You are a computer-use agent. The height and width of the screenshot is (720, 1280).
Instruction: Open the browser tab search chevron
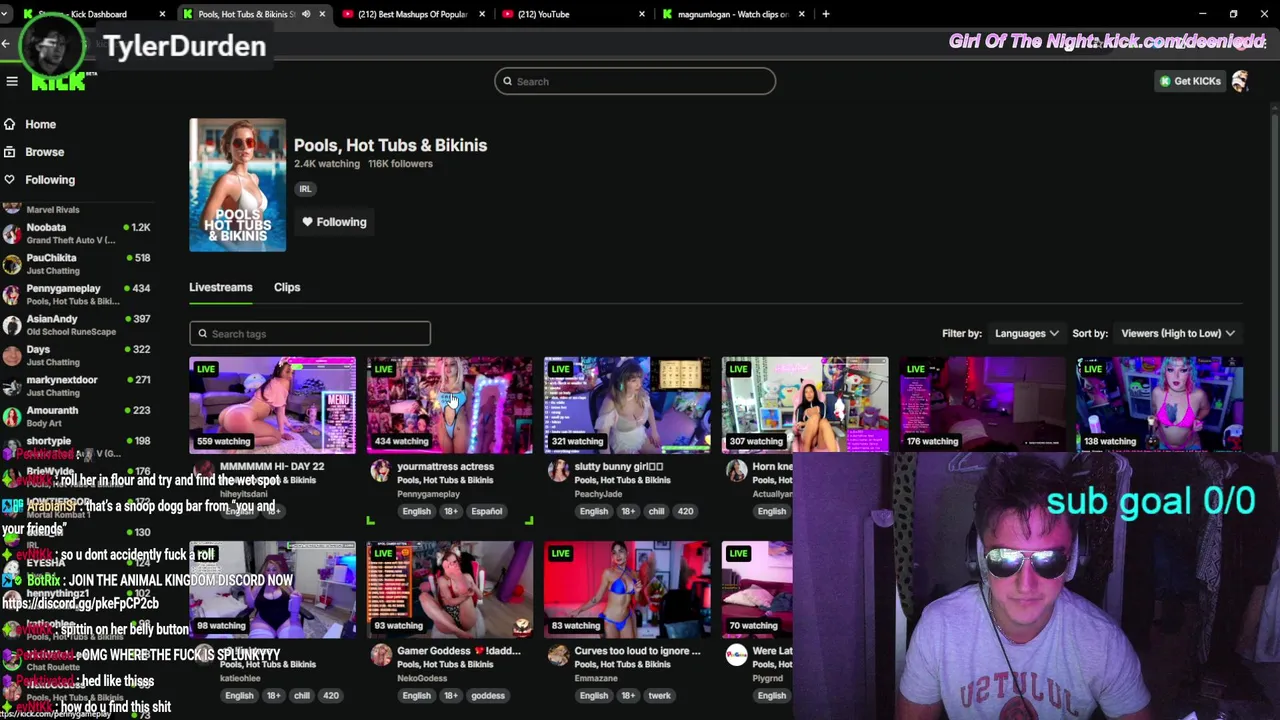[x=5, y=14]
